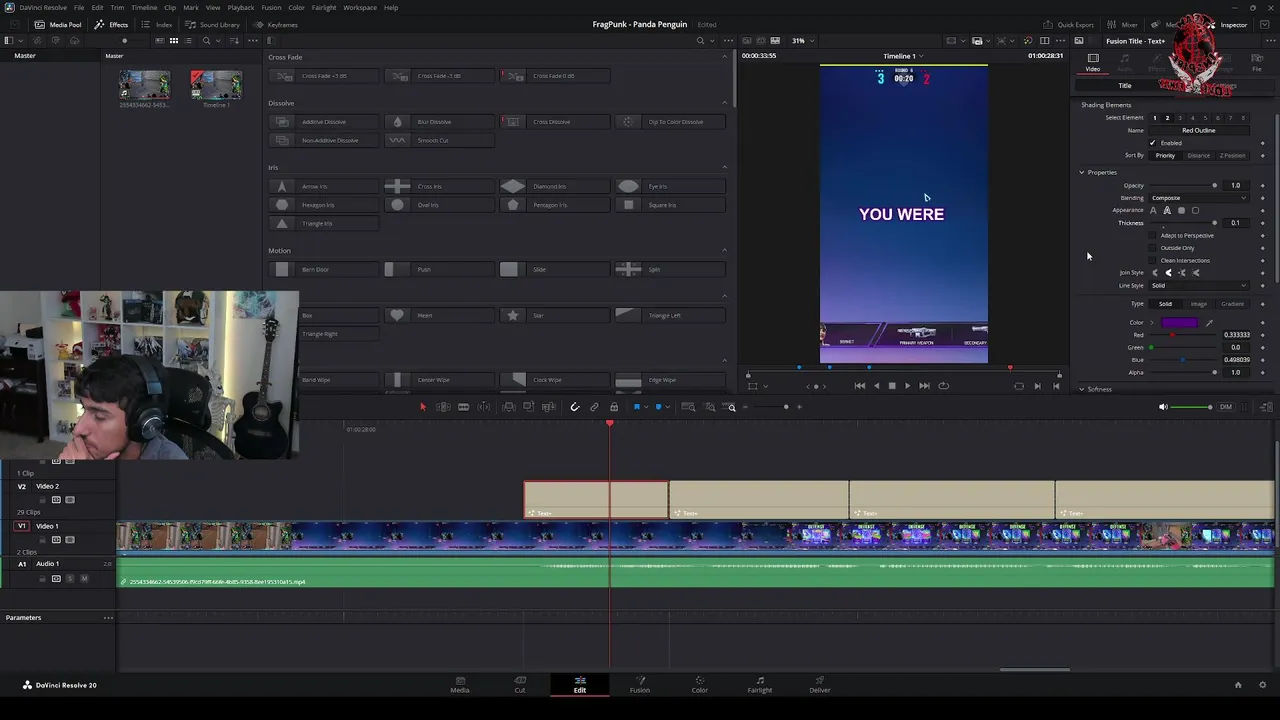Open the Timeline menu
The image size is (1280, 720).
pyautogui.click(x=144, y=7)
